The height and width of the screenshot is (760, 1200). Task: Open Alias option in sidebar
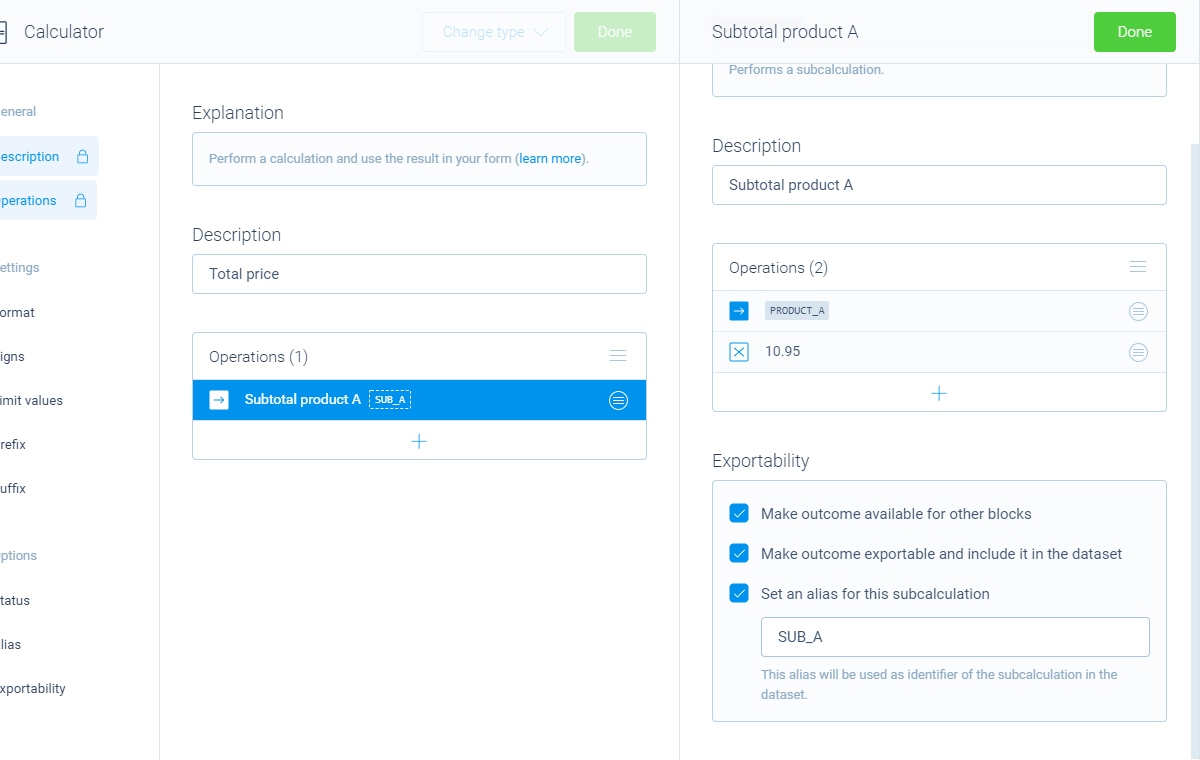pyautogui.click(x=11, y=645)
